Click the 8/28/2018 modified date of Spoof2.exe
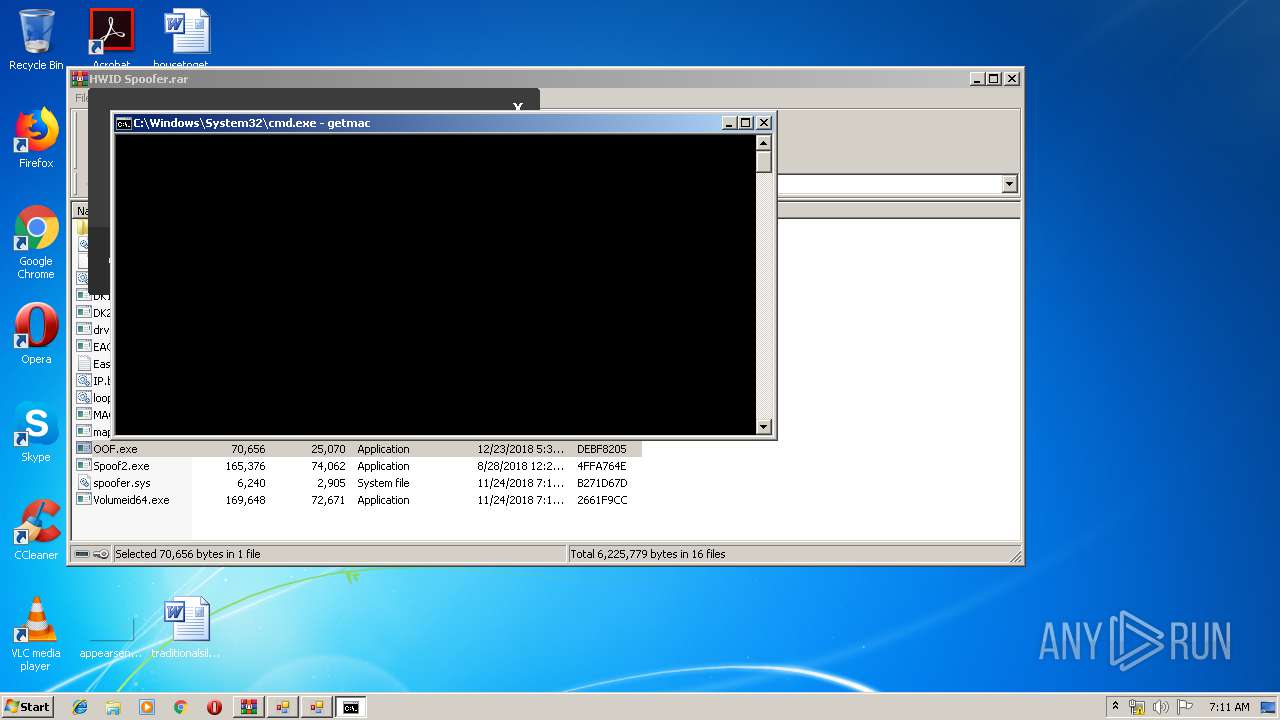Image resolution: width=1280 pixels, height=720 pixels. pos(520,466)
